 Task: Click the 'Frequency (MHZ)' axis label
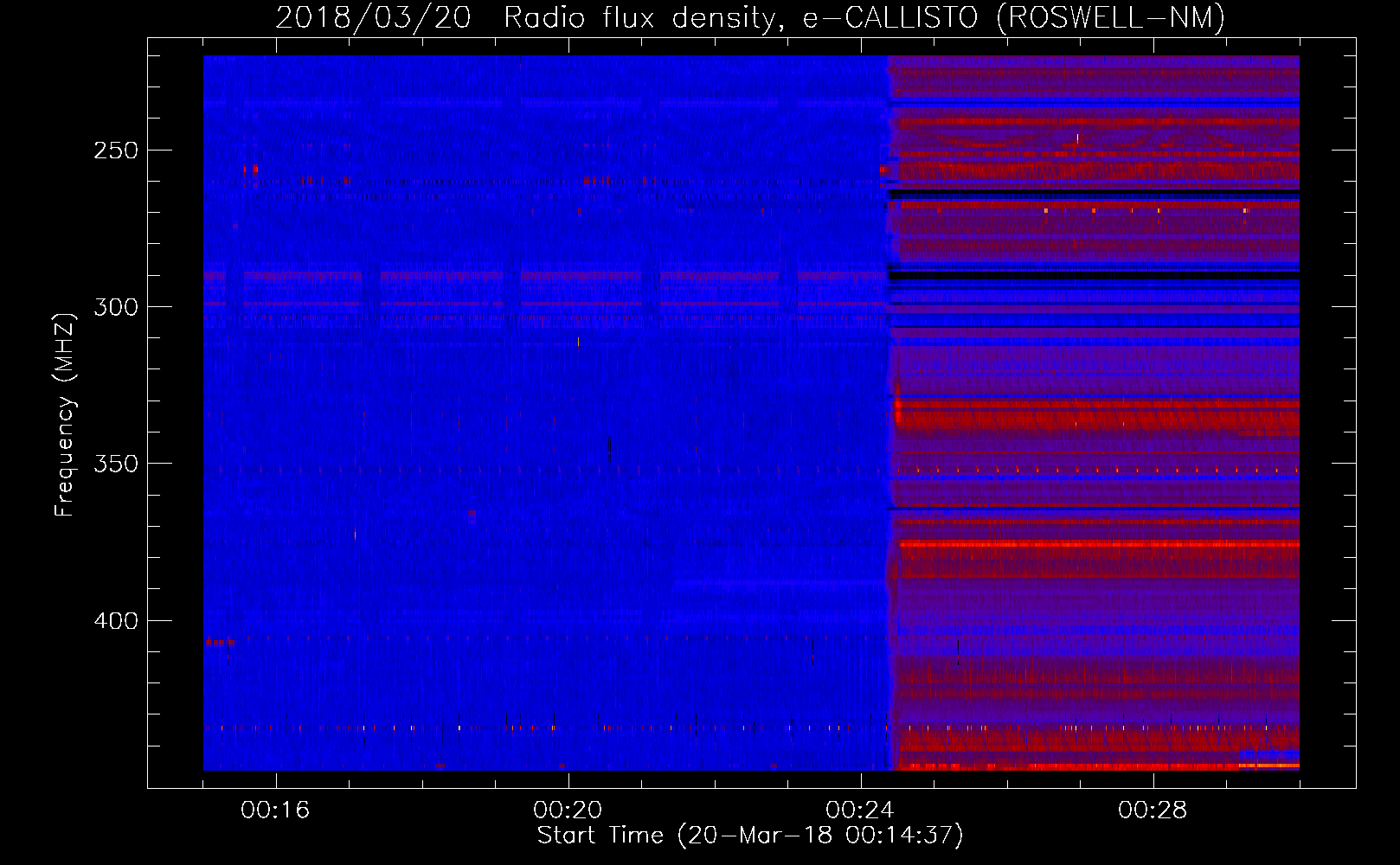(x=65, y=414)
